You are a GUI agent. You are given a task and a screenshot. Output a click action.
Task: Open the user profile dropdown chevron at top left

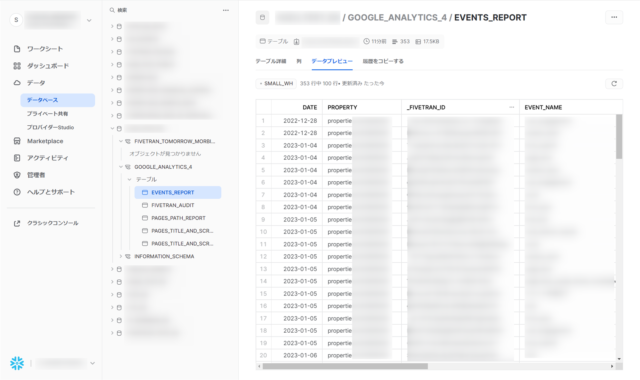click(x=89, y=20)
